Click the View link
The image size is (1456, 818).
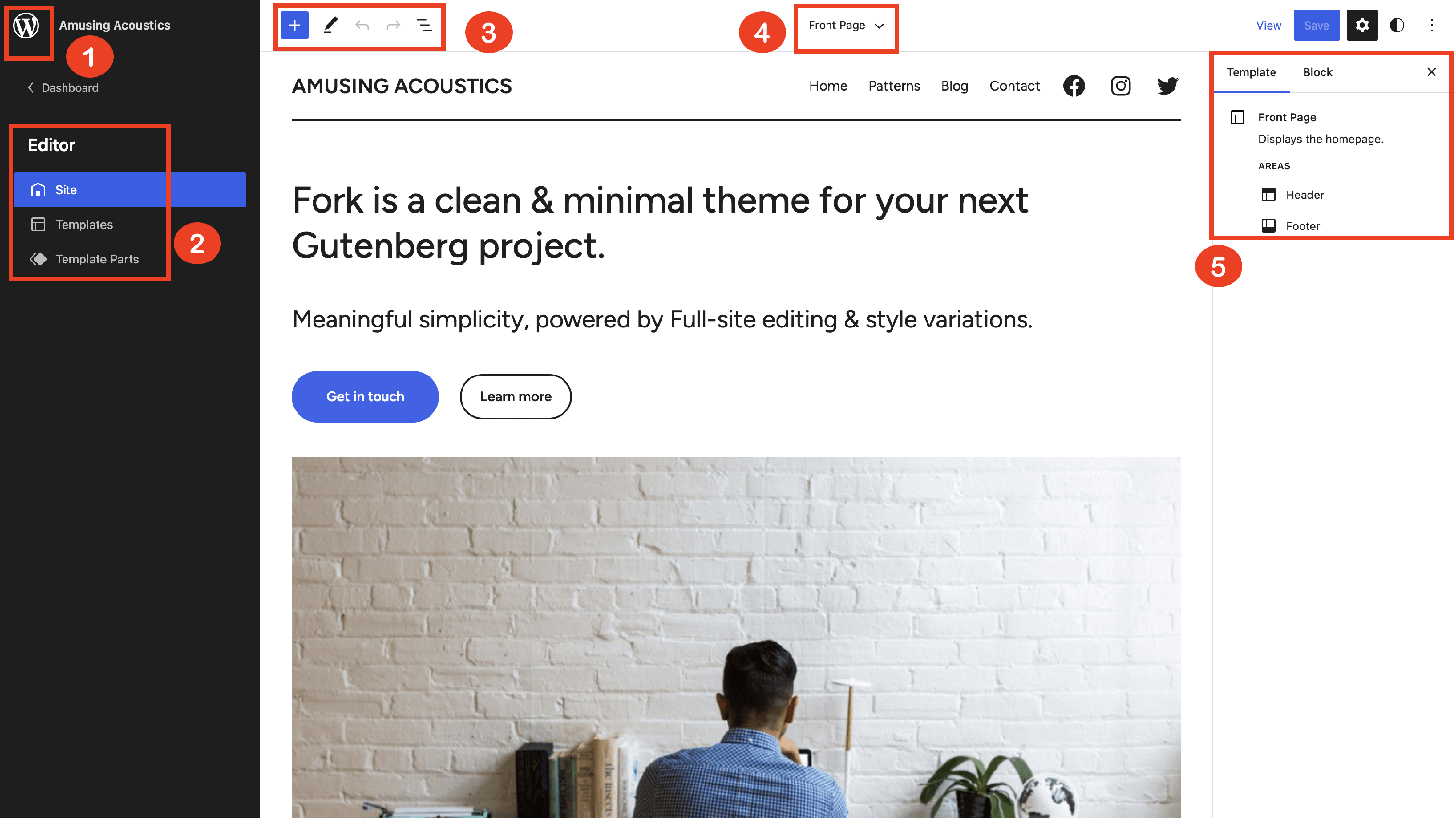point(1268,25)
